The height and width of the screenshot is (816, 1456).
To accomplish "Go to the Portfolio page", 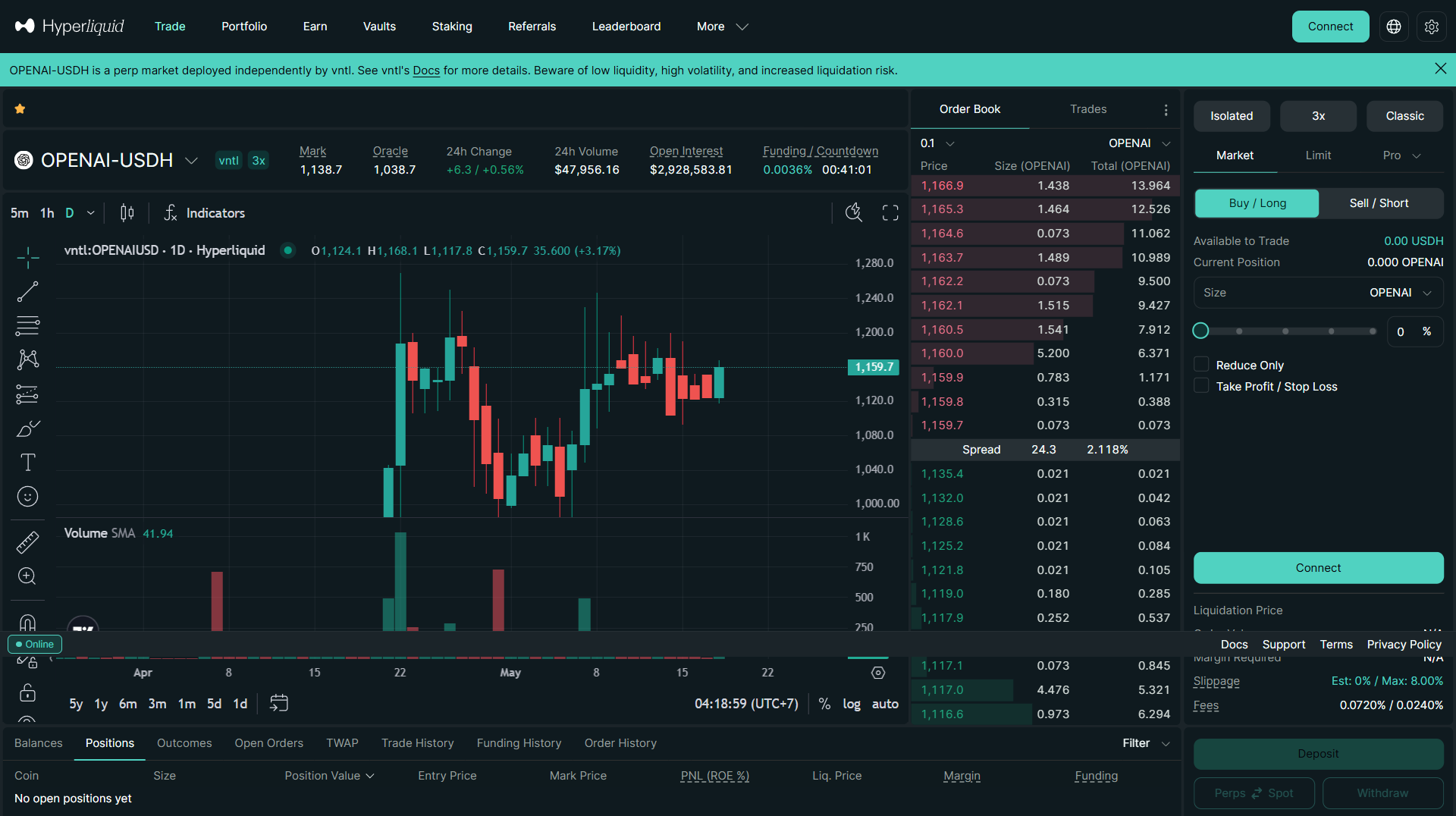I will [x=244, y=27].
